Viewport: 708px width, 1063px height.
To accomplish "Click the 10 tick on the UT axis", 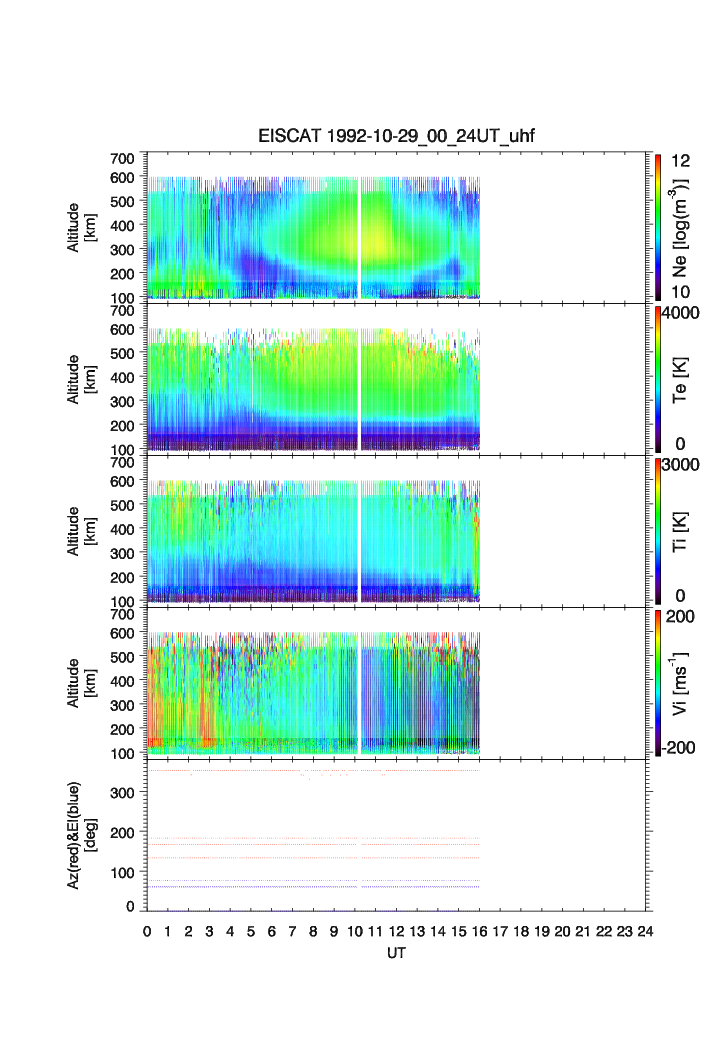I will point(355,931).
